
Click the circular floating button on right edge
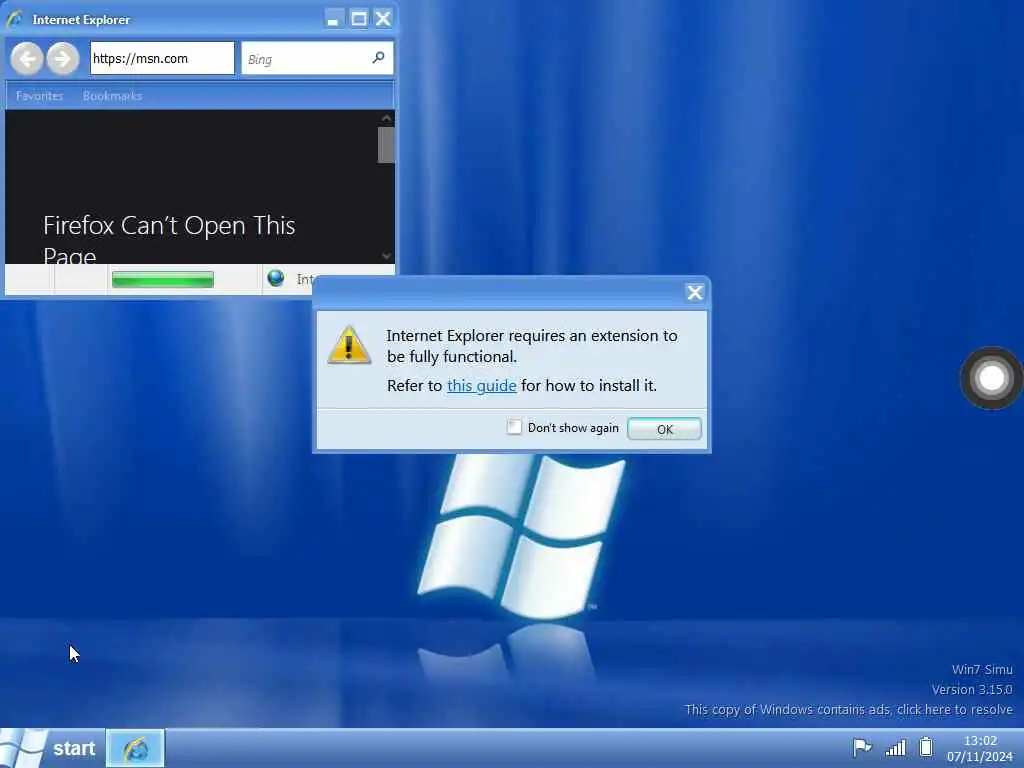tap(991, 378)
